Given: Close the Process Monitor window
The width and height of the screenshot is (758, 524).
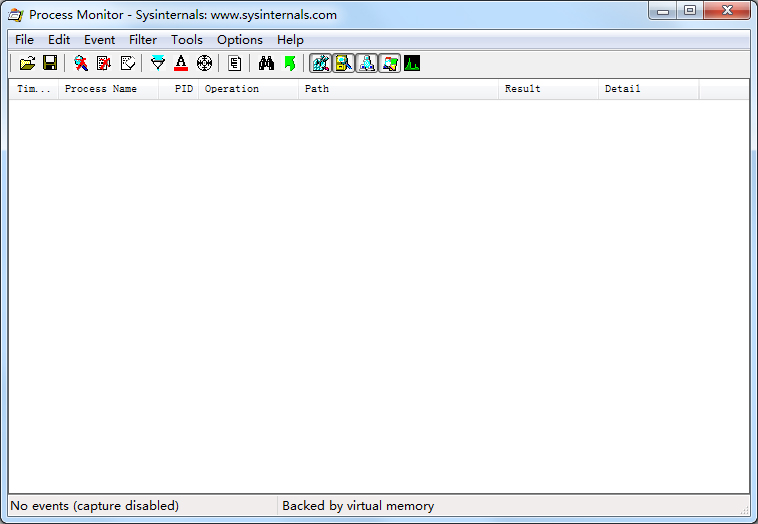Looking at the screenshot, I should [x=727, y=11].
